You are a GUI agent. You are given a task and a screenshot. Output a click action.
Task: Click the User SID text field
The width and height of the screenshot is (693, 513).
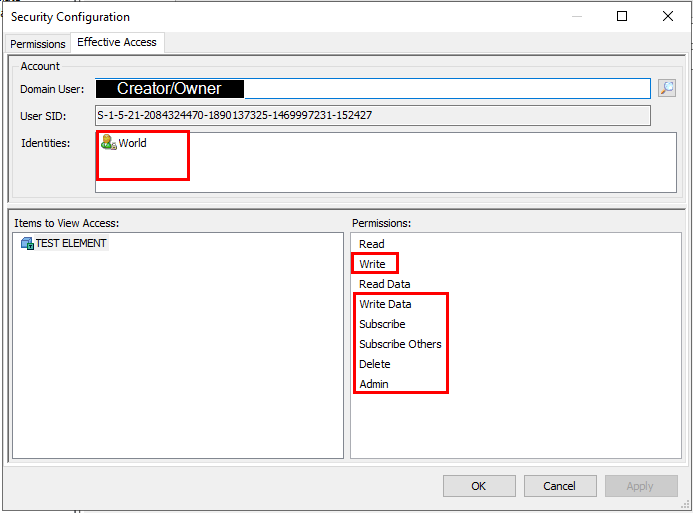tap(372, 116)
